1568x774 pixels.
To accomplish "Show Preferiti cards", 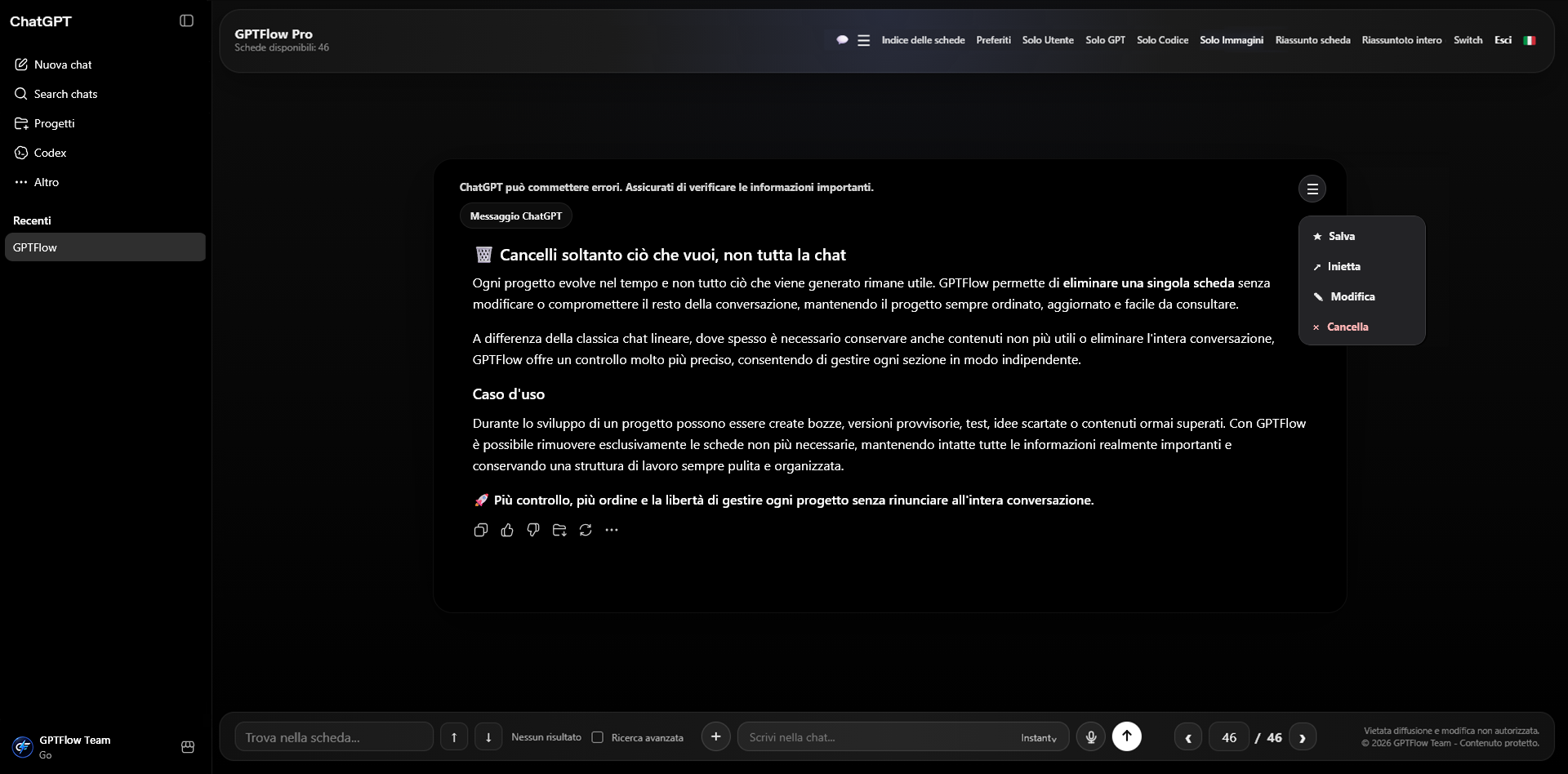I will click(993, 40).
